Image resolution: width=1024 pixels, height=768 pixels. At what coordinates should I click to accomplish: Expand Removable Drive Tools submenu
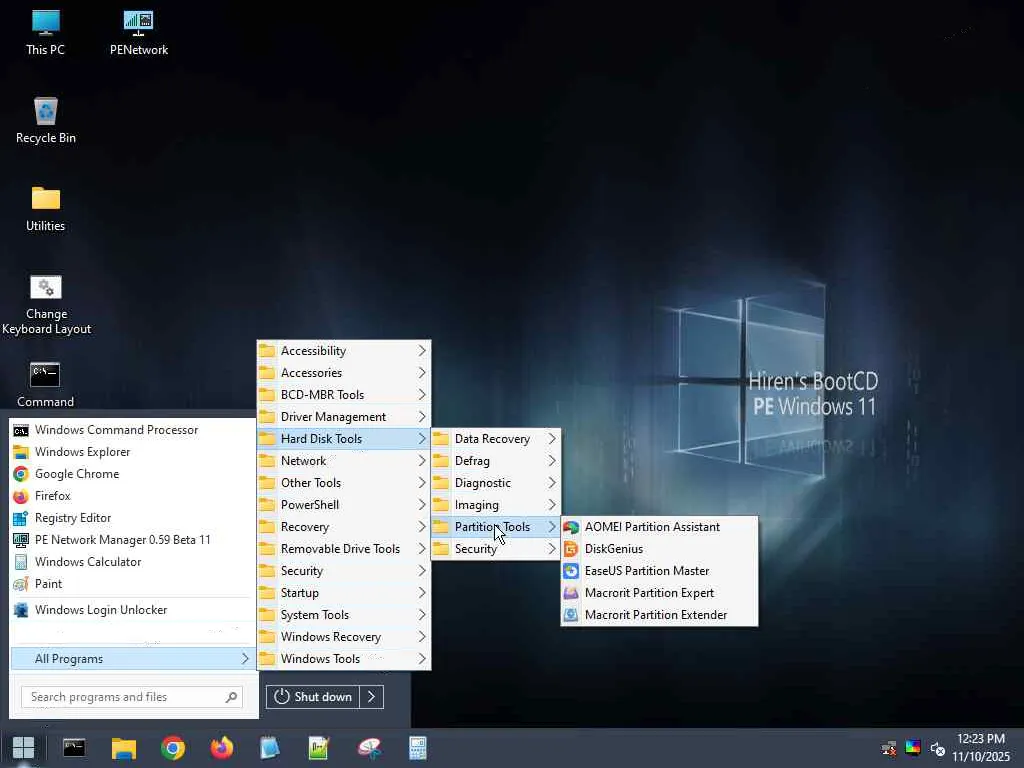tap(344, 549)
